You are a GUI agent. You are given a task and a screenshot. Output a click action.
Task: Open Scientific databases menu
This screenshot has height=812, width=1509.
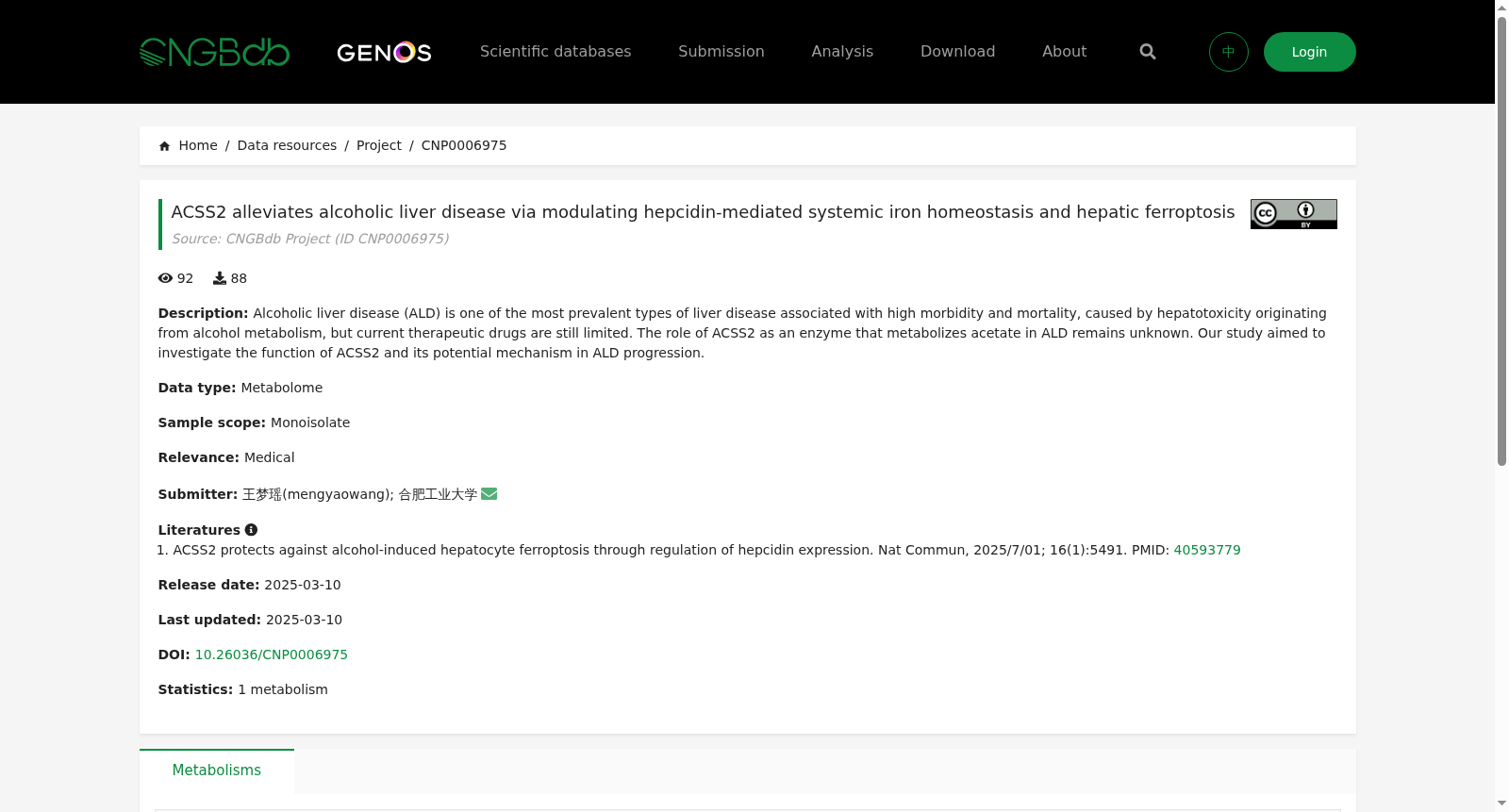[556, 52]
